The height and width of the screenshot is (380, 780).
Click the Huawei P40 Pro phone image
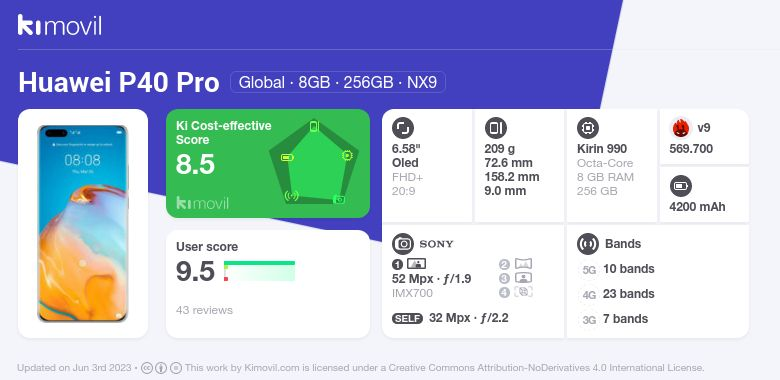click(83, 224)
